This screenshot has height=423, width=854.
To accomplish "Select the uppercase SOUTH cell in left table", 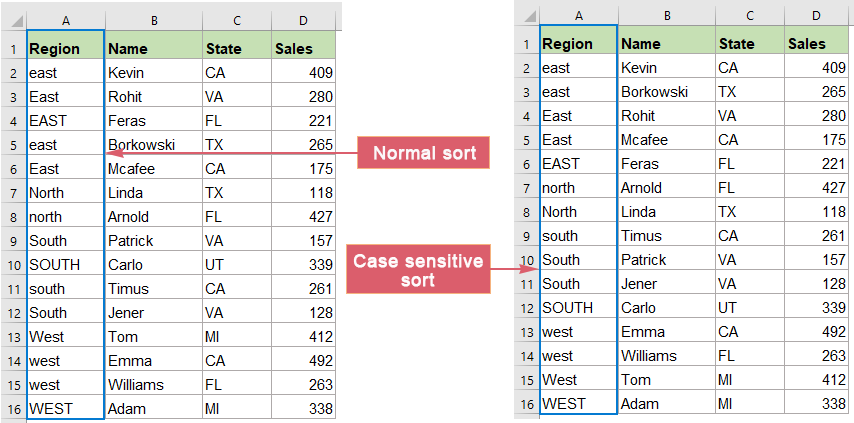I will pyautogui.click(x=65, y=265).
